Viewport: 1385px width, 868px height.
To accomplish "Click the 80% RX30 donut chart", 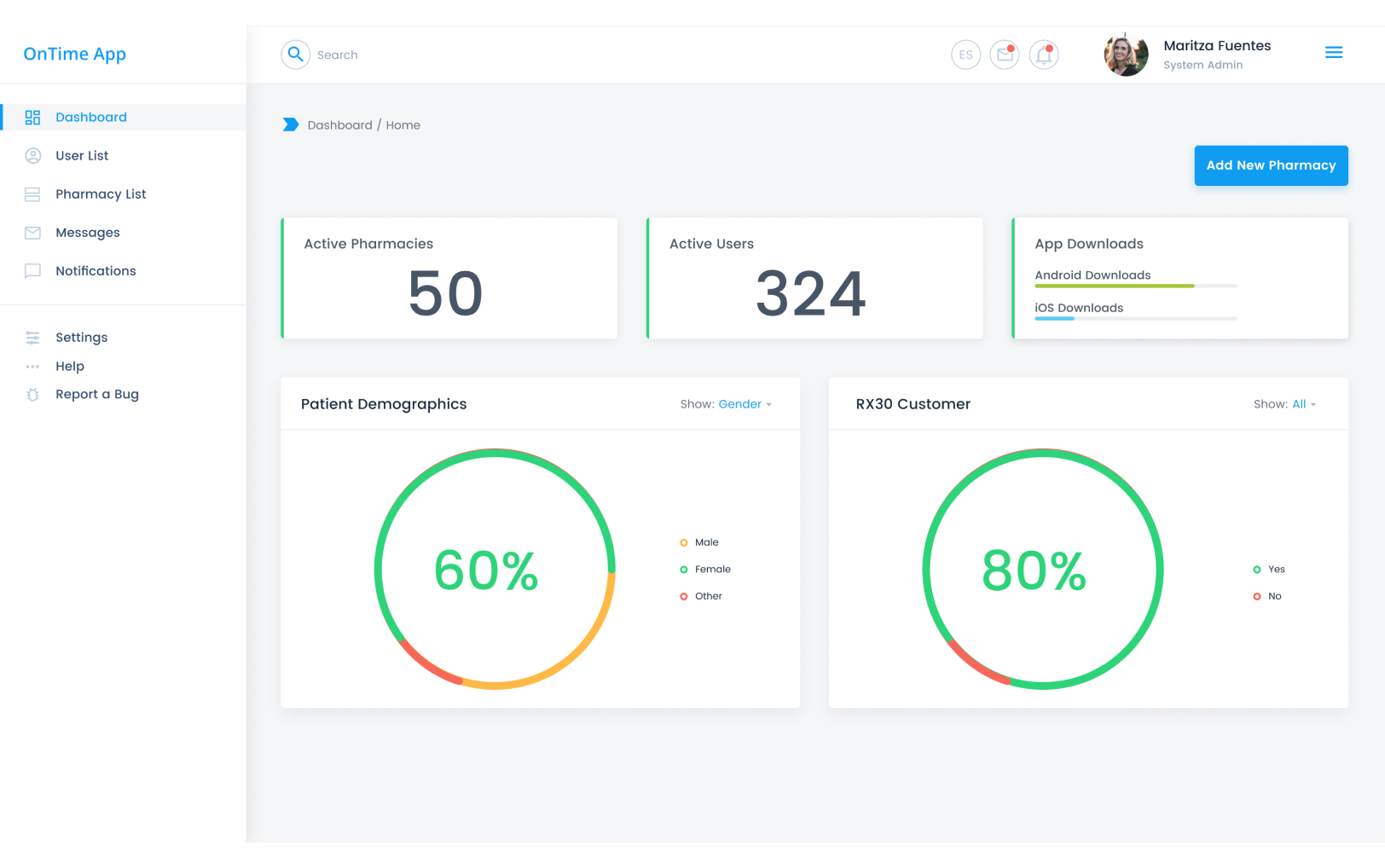I will click(1043, 569).
